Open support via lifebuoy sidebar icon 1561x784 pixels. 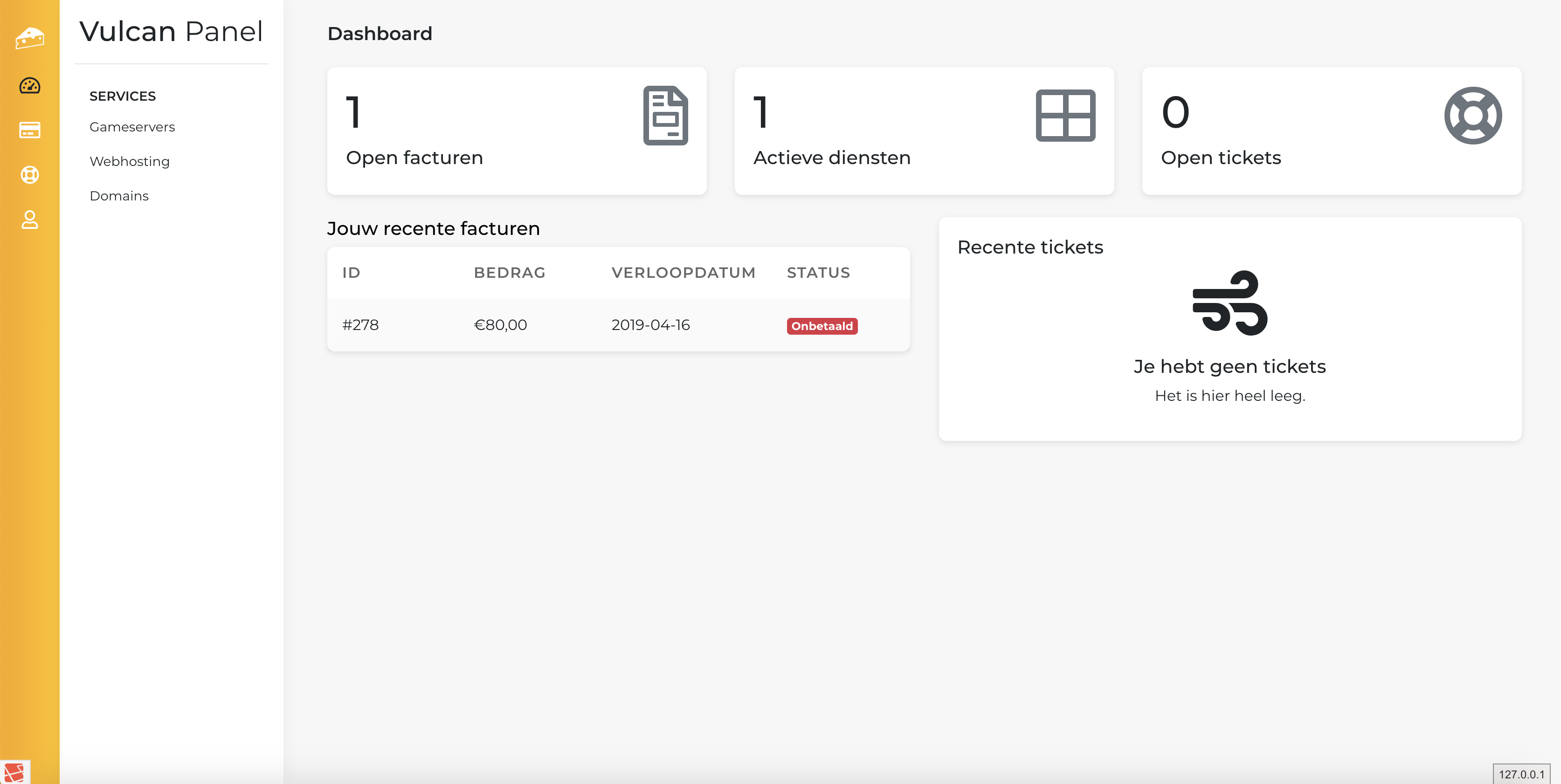[x=30, y=175]
